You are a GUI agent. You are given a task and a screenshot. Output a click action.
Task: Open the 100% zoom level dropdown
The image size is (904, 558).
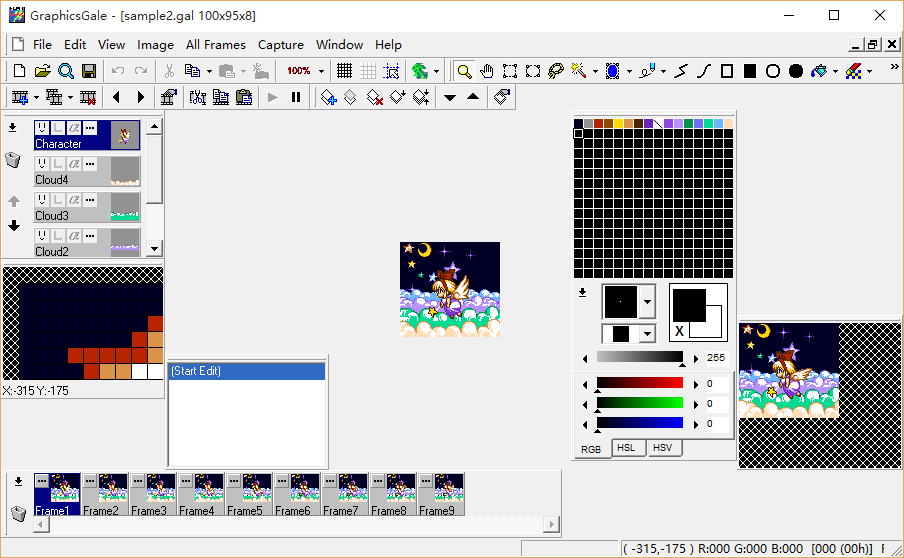[x=321, y=71]
